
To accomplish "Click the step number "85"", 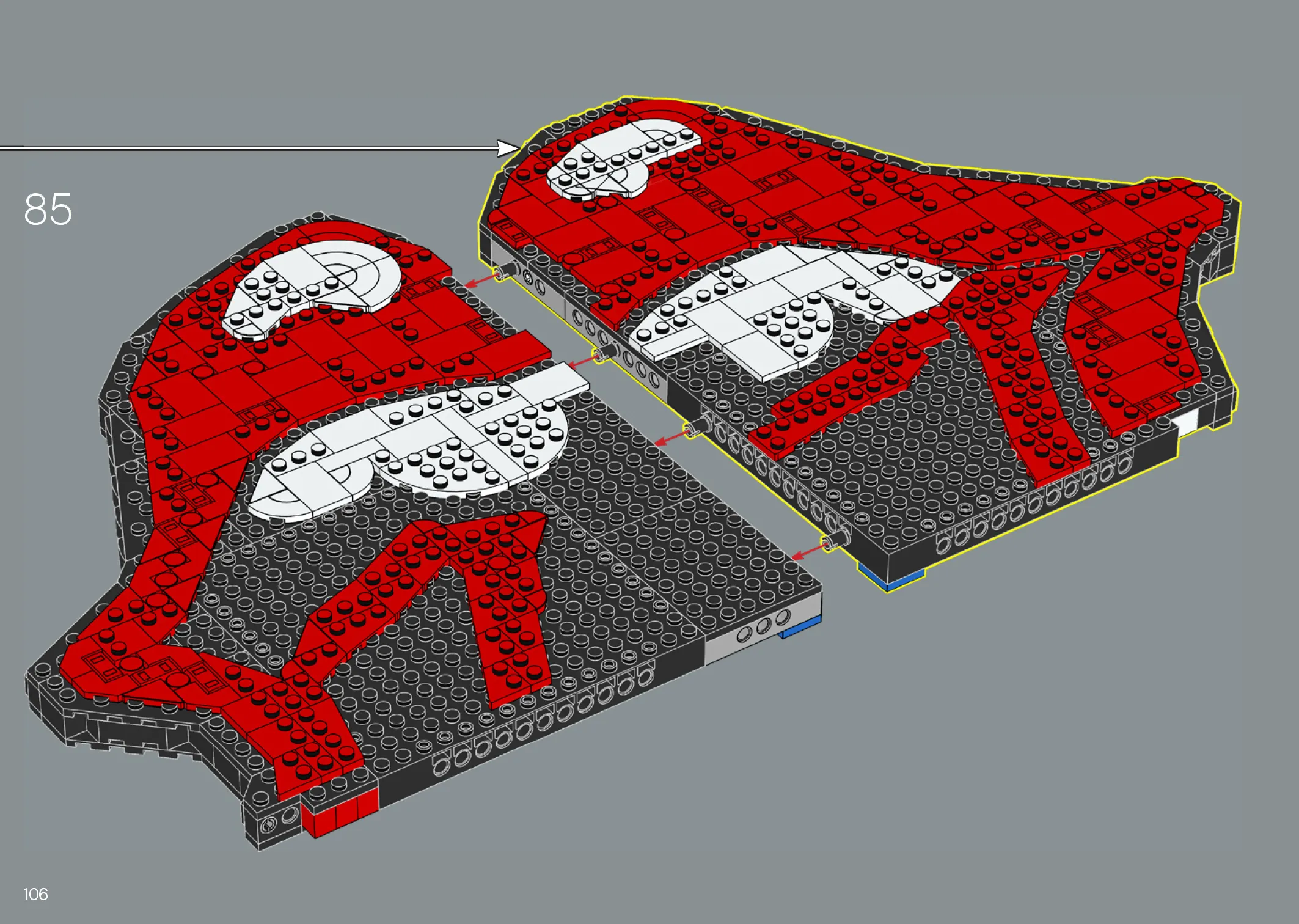I will point(48,210).
